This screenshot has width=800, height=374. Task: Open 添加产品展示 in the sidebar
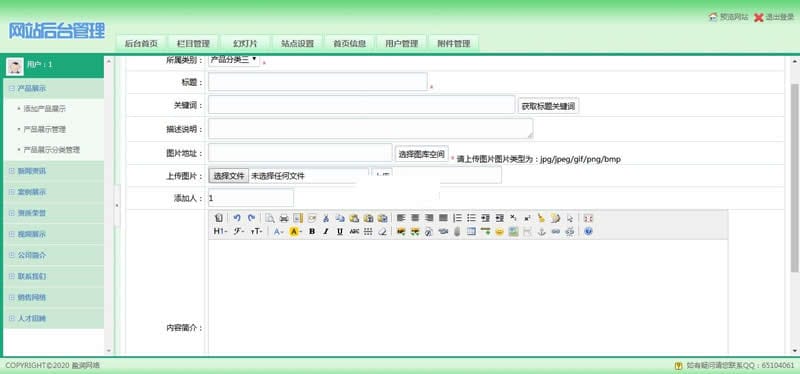45,109
